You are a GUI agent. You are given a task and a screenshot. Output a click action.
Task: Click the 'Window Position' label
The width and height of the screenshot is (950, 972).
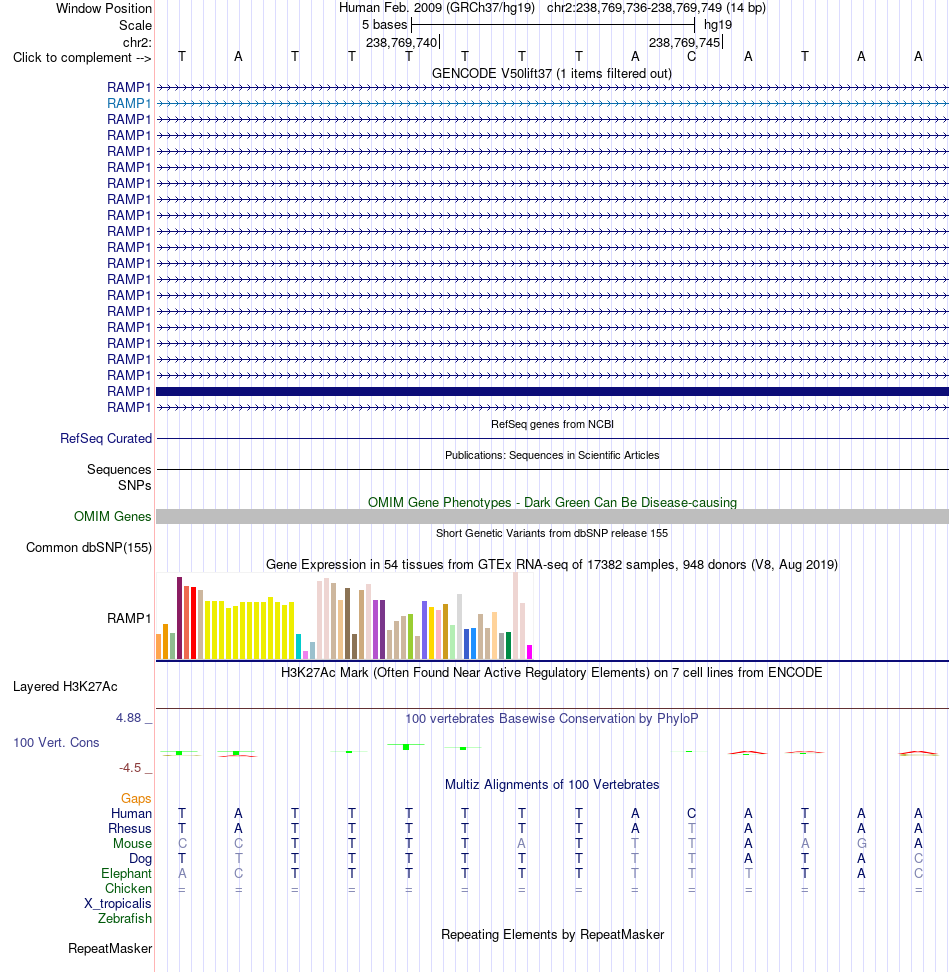103,9
